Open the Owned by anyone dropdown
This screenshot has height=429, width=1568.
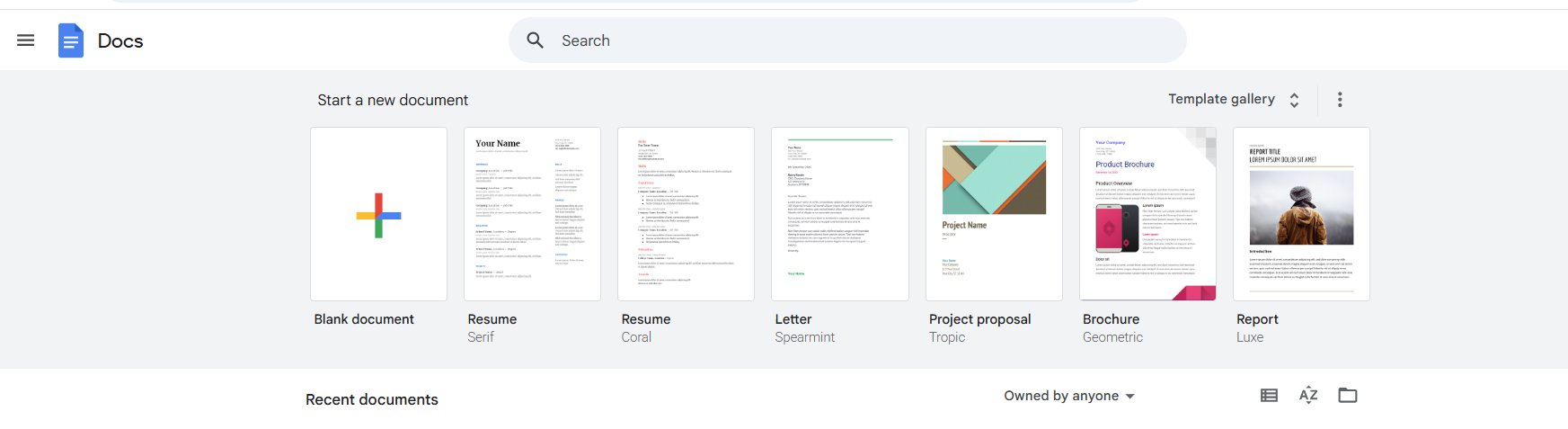click(x=1069, y=396)
